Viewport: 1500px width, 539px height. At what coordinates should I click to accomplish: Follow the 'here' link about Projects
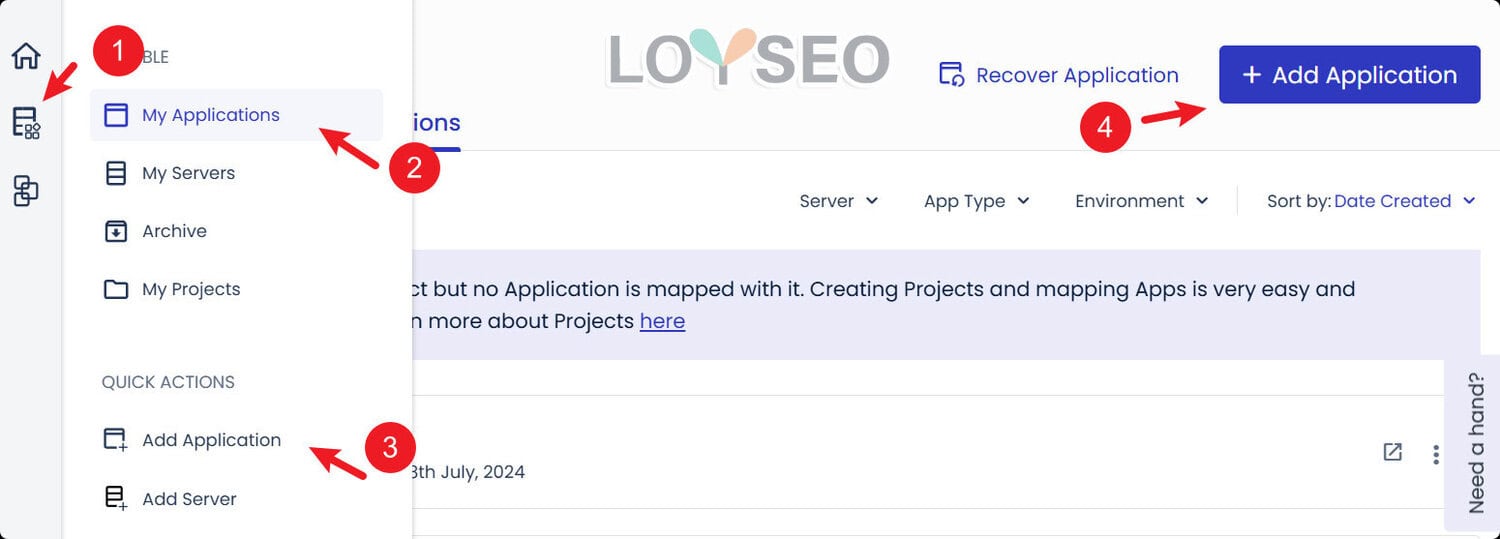662,321
